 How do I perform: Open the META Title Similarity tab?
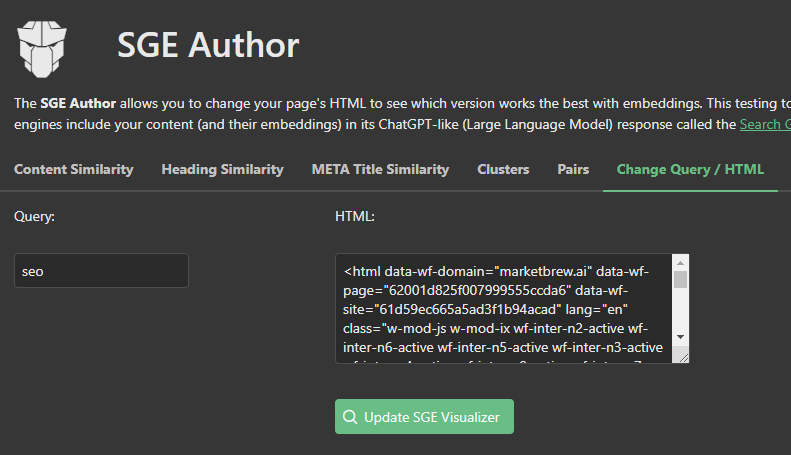(380, 169)
